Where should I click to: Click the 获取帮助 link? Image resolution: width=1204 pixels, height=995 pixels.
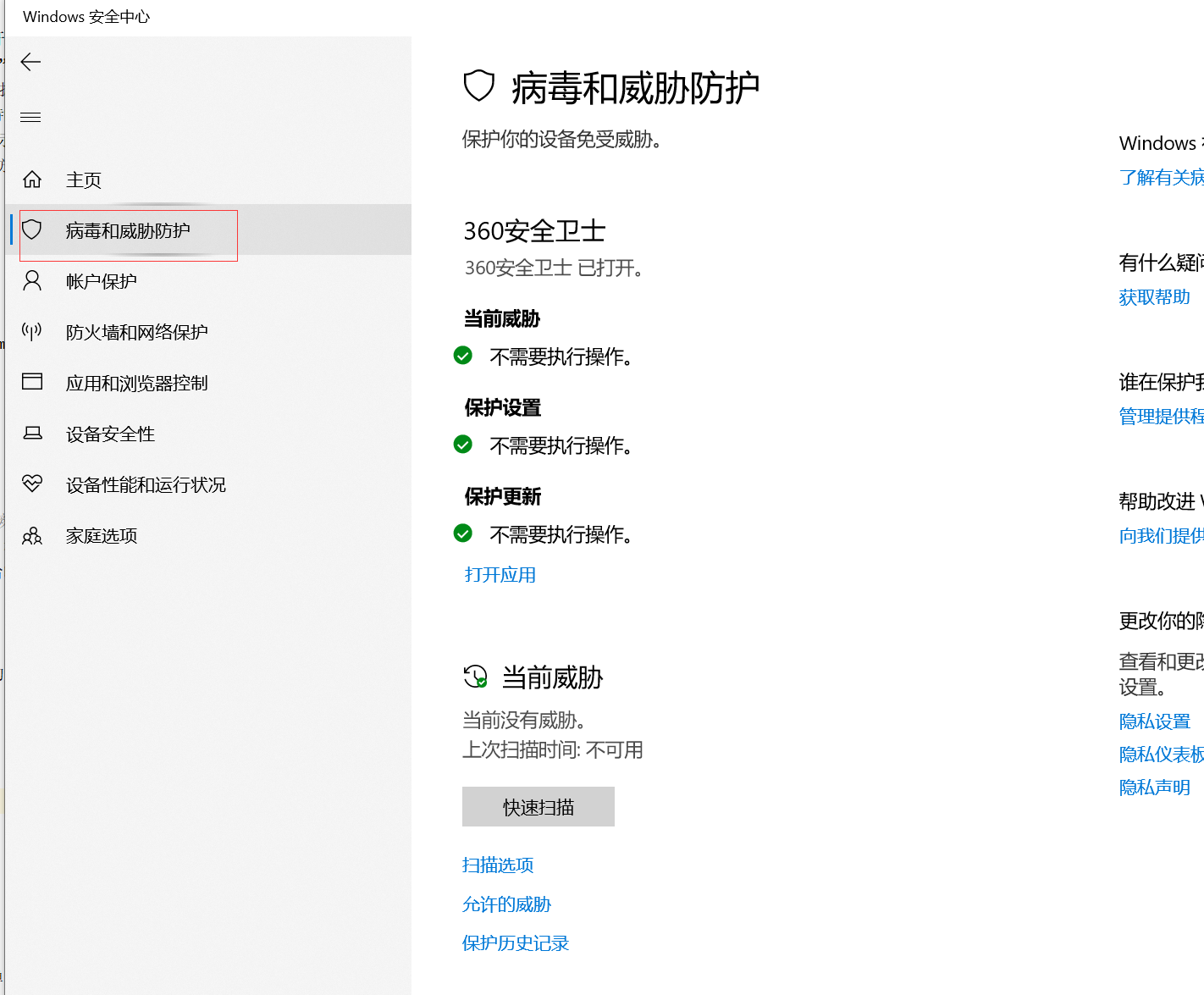coord(1154,297)
